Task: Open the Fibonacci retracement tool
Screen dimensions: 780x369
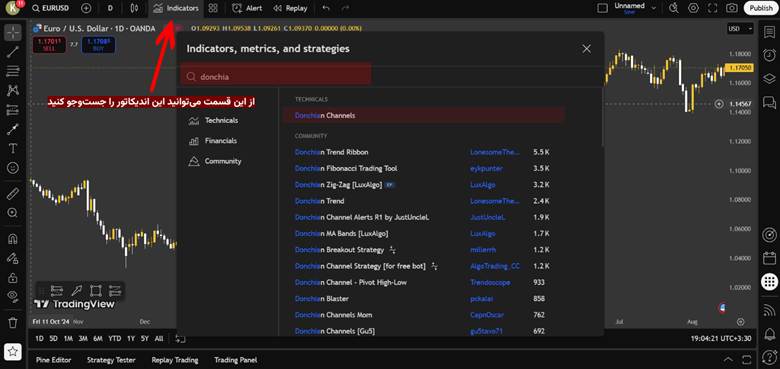Action: point(13,72)
